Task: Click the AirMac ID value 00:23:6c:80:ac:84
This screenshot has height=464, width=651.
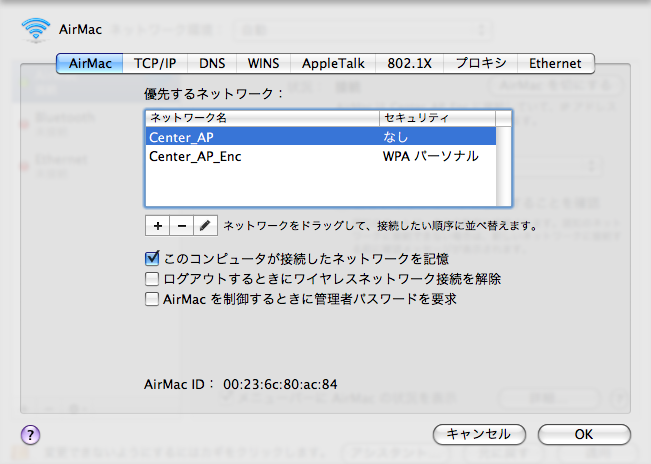Action: (280, 384)
